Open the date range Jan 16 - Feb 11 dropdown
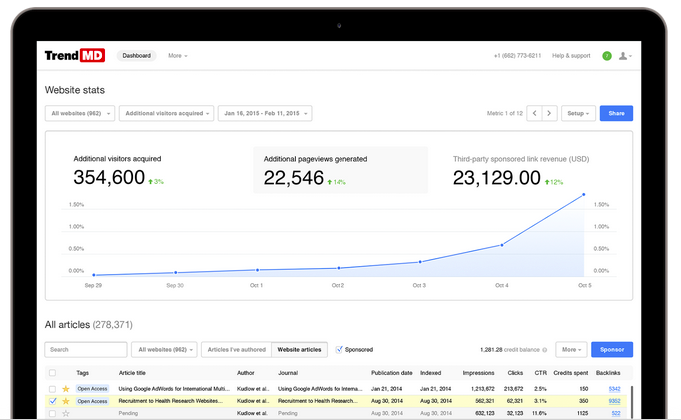The width and height of the screenshot is (681, 420). (x=265, y=114)
